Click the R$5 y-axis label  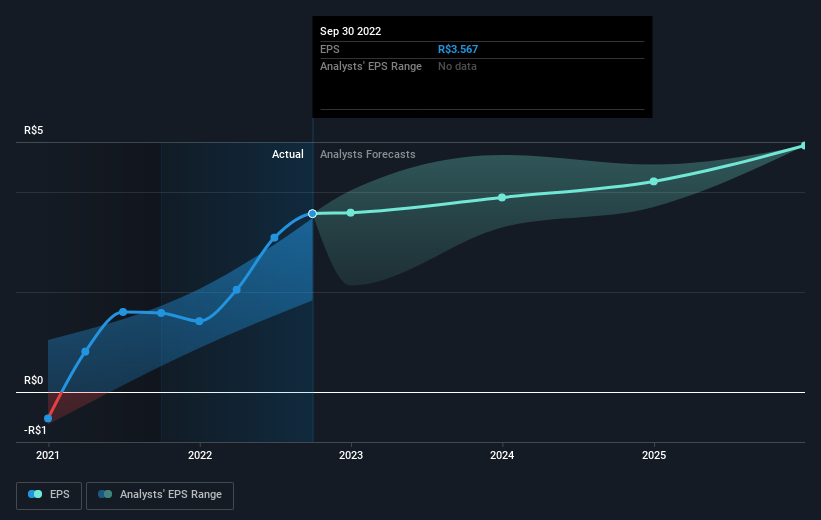[x=34, y=130]
